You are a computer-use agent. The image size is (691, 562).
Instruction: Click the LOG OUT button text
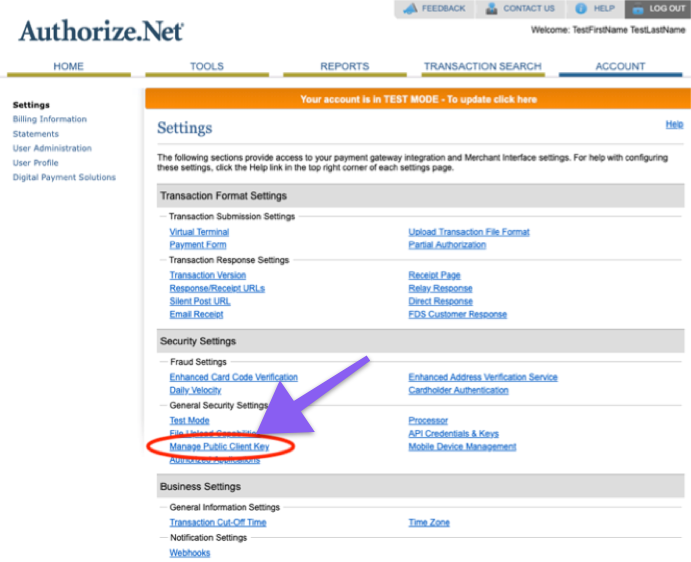[667, 8]
